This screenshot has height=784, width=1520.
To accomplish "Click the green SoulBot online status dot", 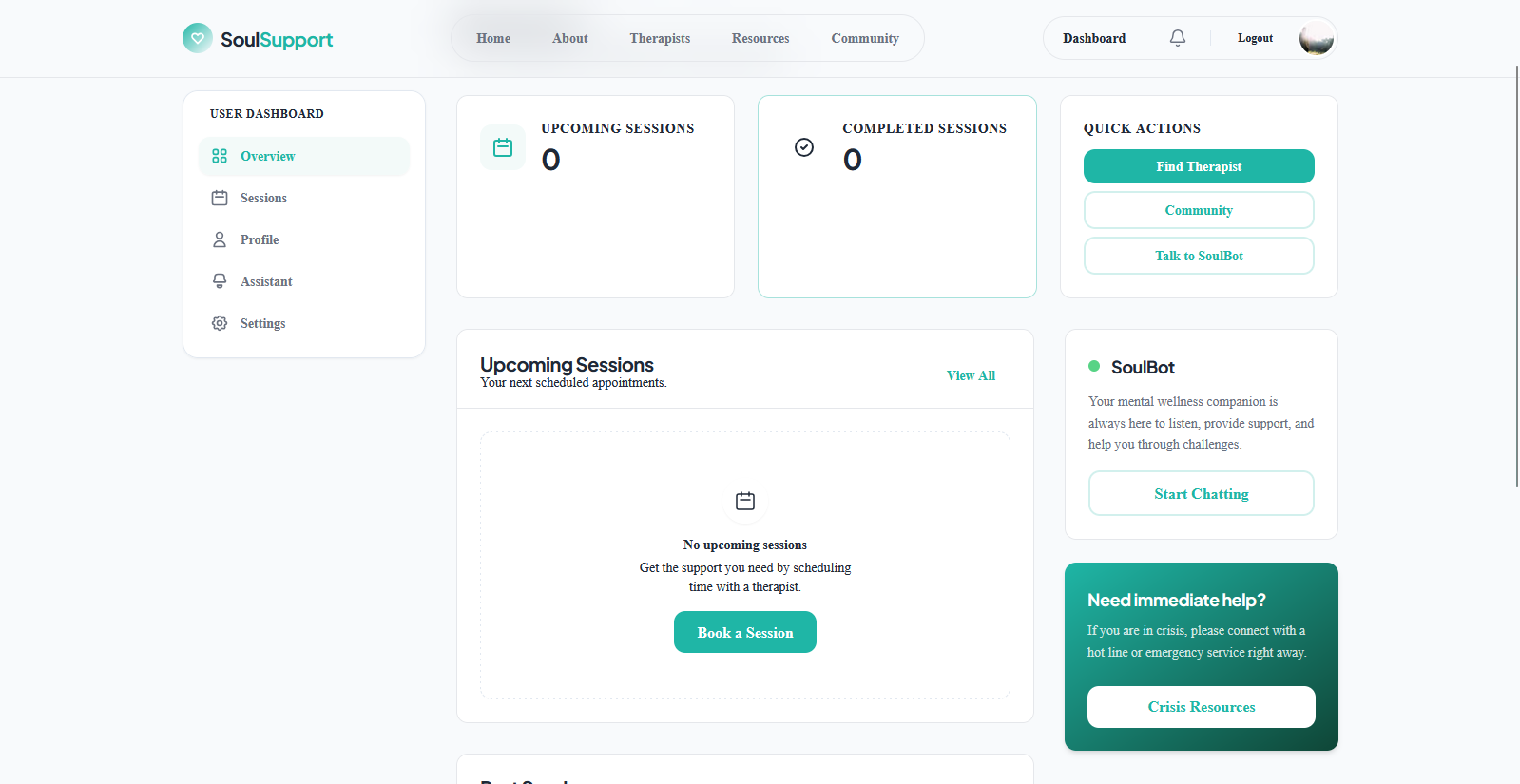I will [x=1094, y=366].
